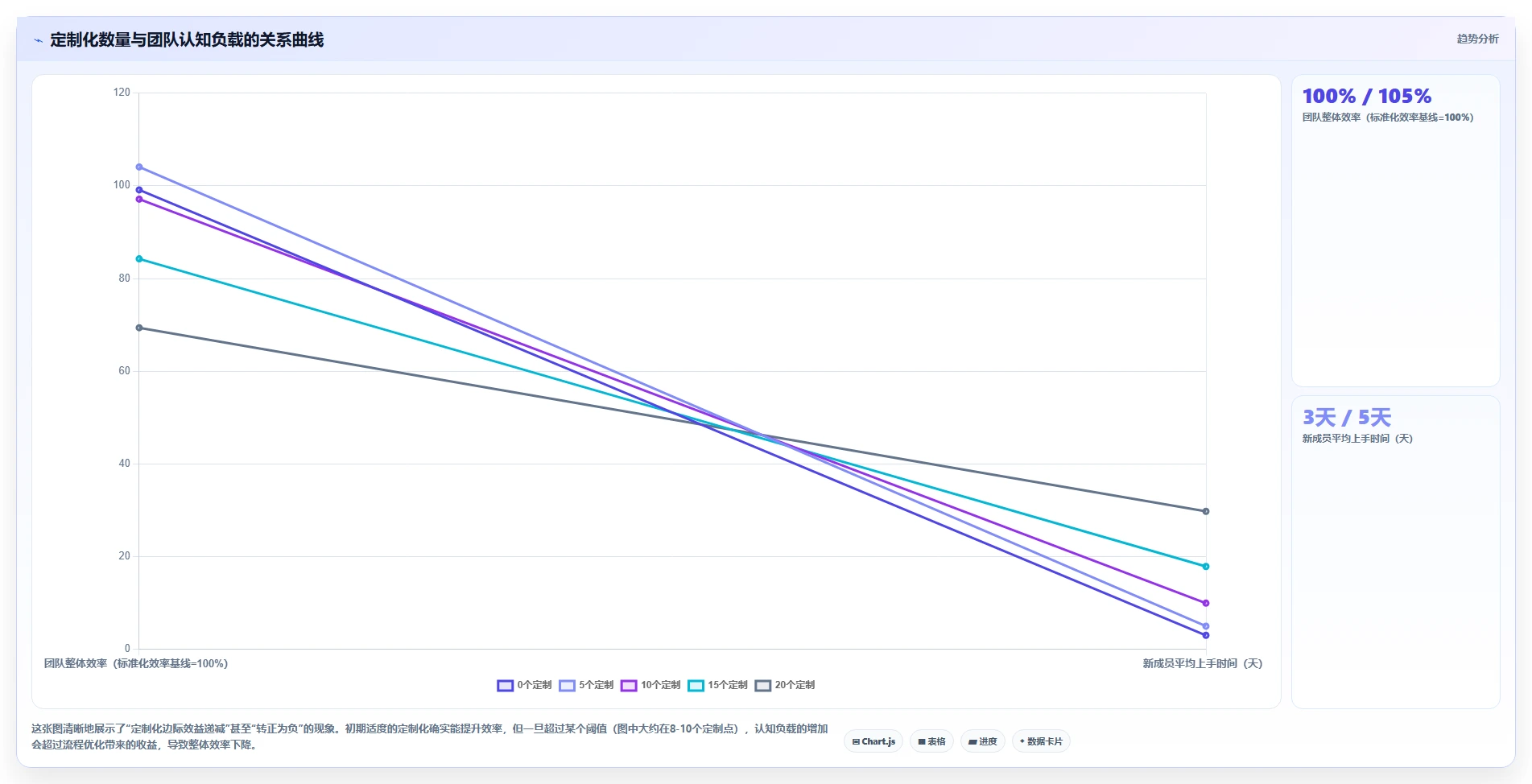Click the chart title 定制化数量与团队认知负载的关系曲线
The image size is (1532, 784).
[187, 40]
